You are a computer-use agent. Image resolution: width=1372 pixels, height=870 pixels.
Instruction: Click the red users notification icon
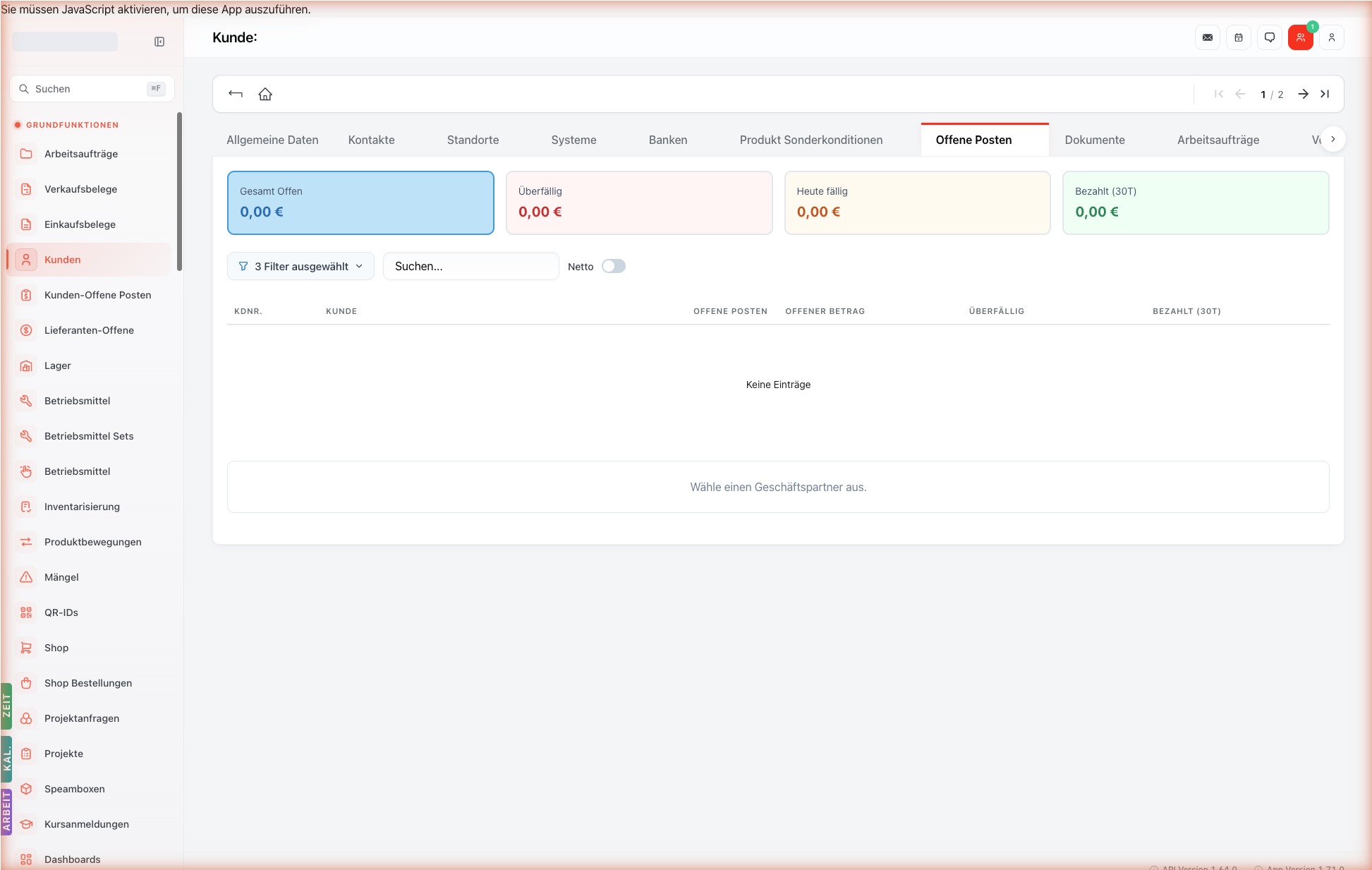[1301, 37]
